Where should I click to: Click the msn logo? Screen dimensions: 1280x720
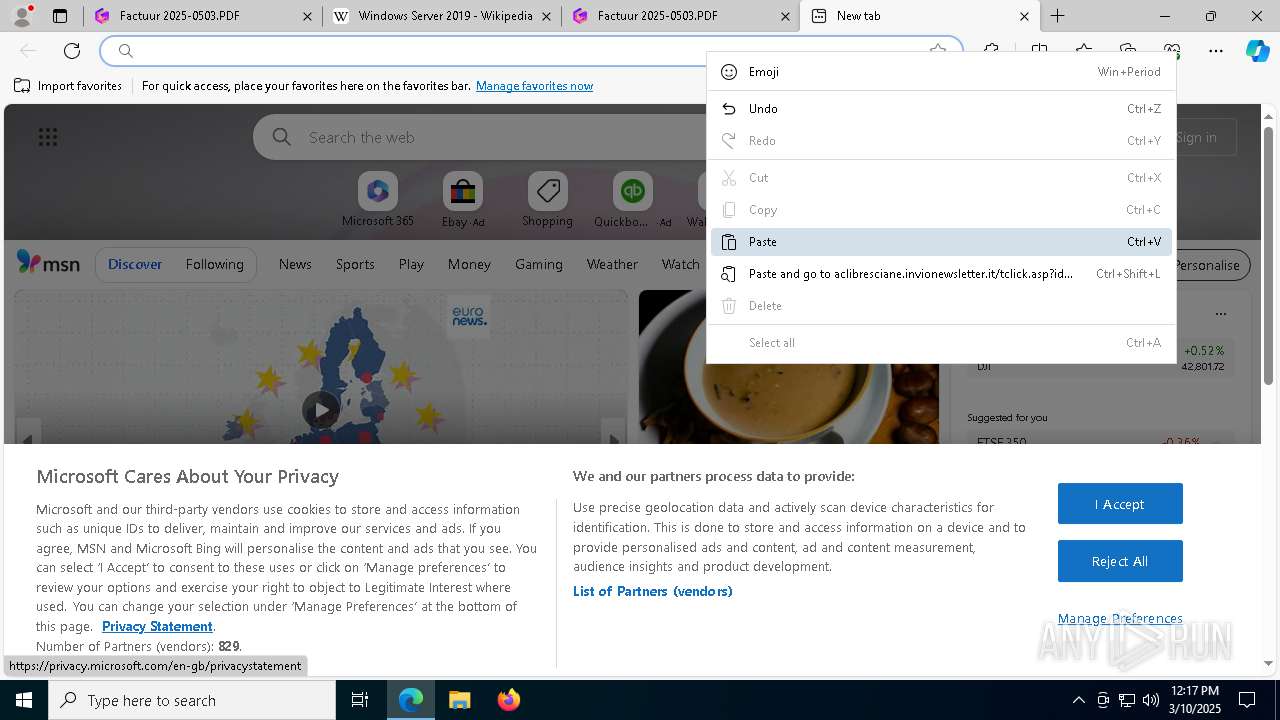(x=48, y=263)
